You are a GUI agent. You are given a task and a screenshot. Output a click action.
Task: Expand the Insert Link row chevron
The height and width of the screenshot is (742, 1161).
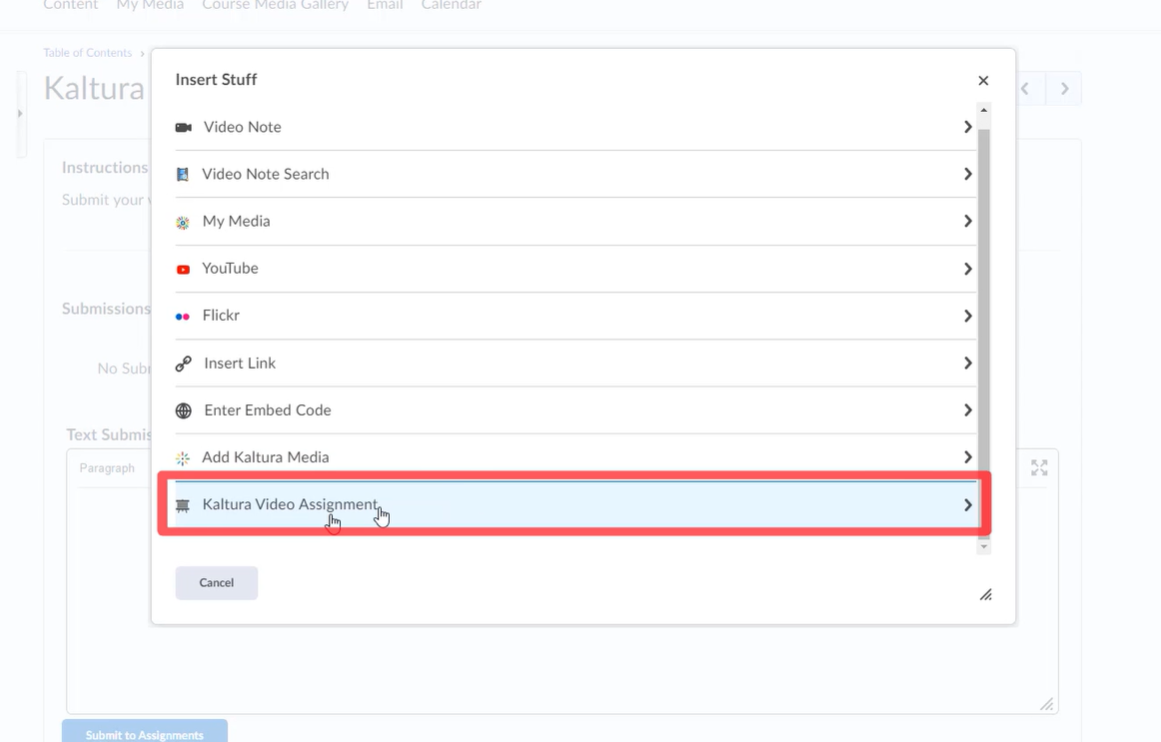967,364
